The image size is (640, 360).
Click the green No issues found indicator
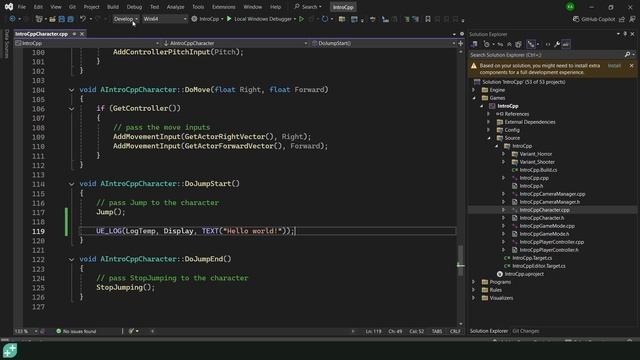tap(76, 331)
